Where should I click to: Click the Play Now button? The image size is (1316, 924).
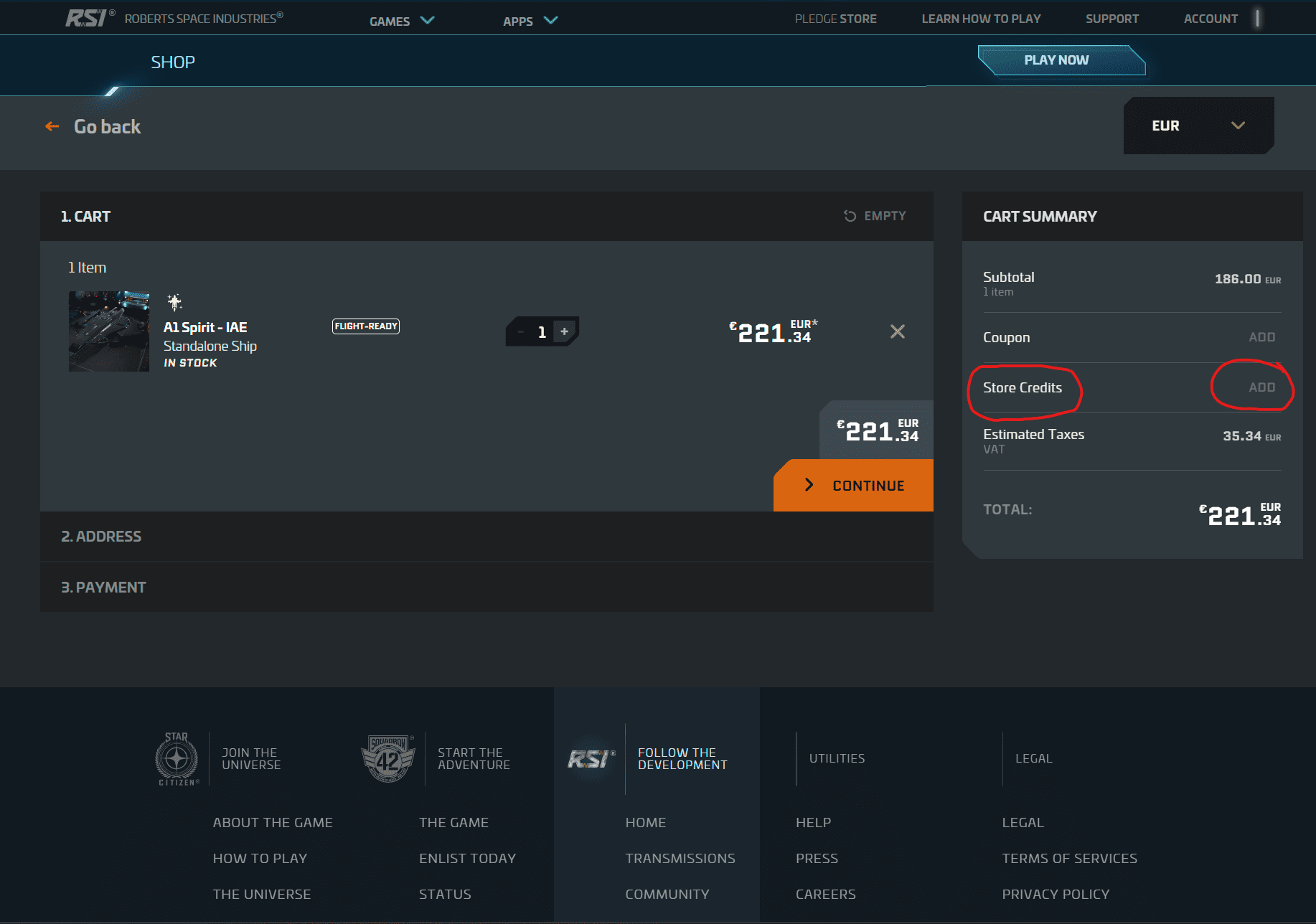1061,60
